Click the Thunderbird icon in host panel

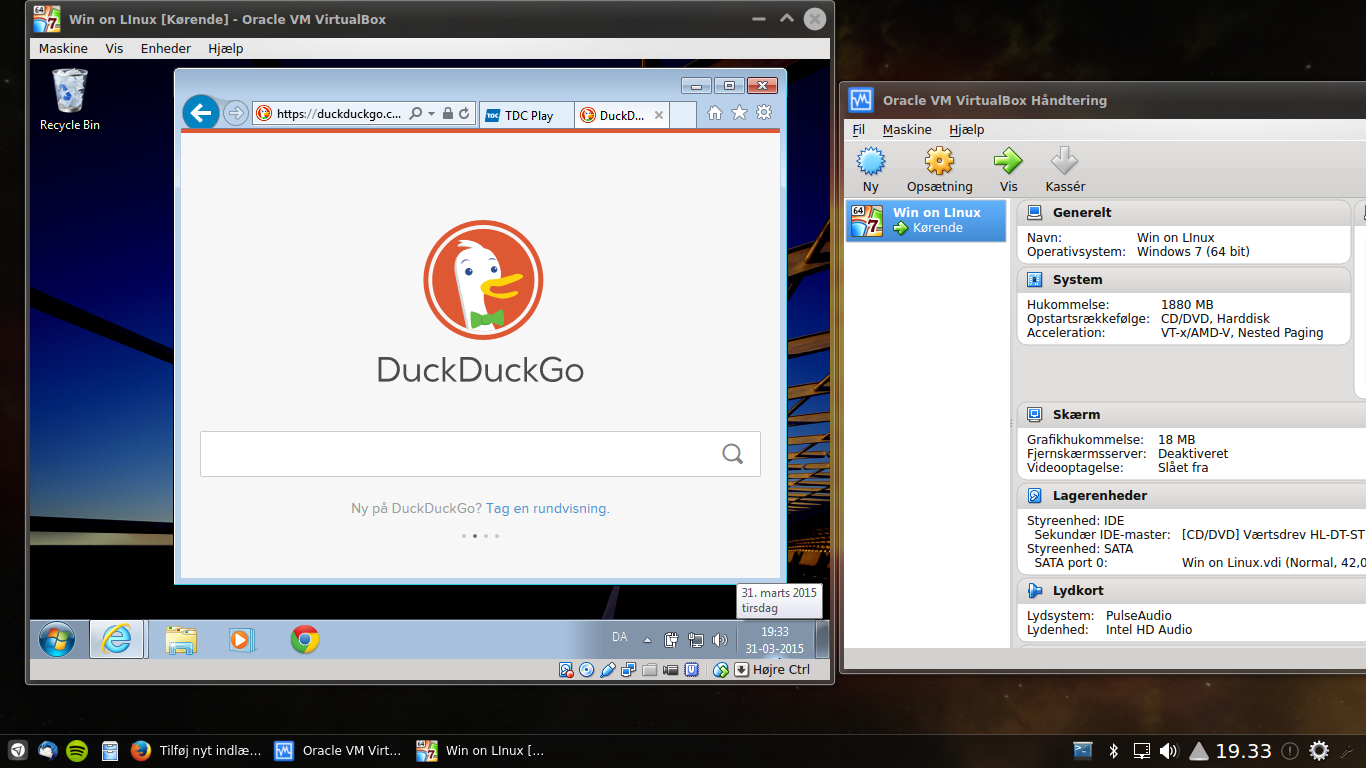[47, 750]
